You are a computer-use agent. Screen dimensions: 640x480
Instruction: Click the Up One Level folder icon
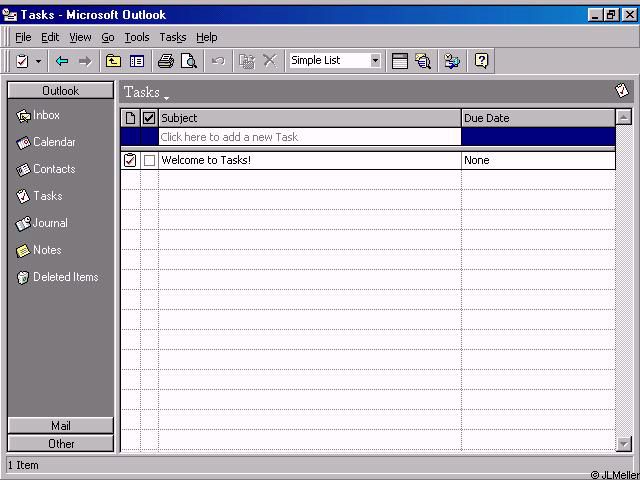click(113, 61)
